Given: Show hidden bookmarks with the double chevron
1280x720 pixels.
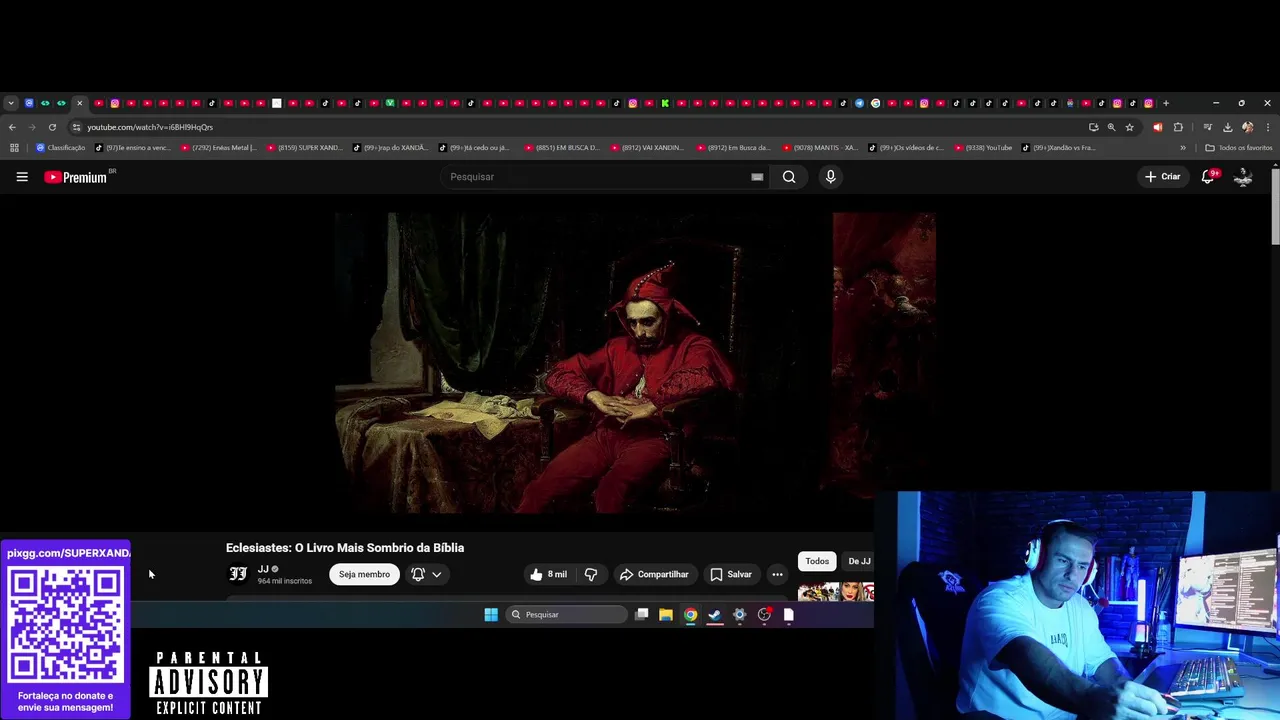Looking at the screenshot, I should [1183, 148].
